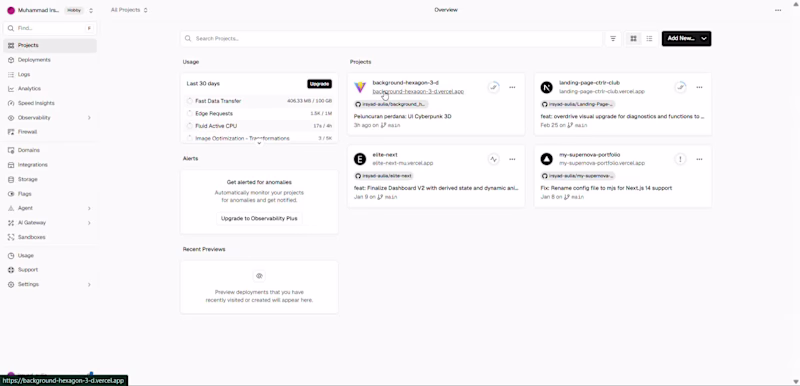Click the Support sidebar icon

[x=11, y=270]
